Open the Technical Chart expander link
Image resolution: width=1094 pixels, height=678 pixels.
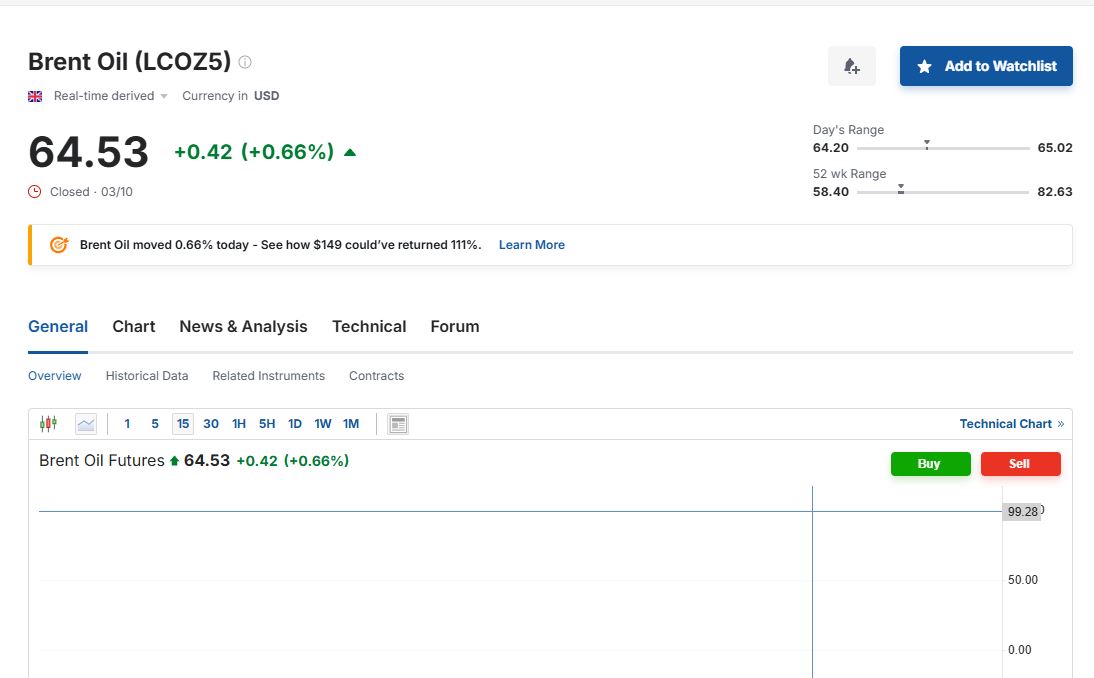click(x=1011, y=424)
